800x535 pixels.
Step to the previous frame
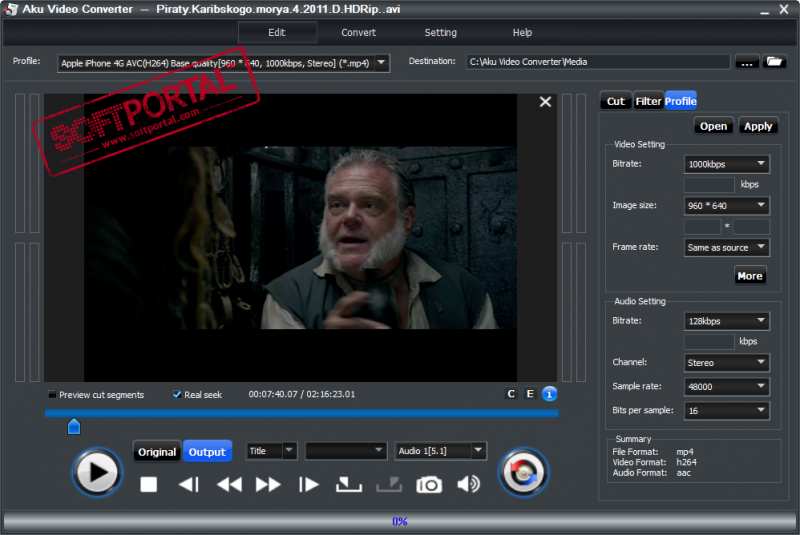pyautogui.click(x=189, y=484)
